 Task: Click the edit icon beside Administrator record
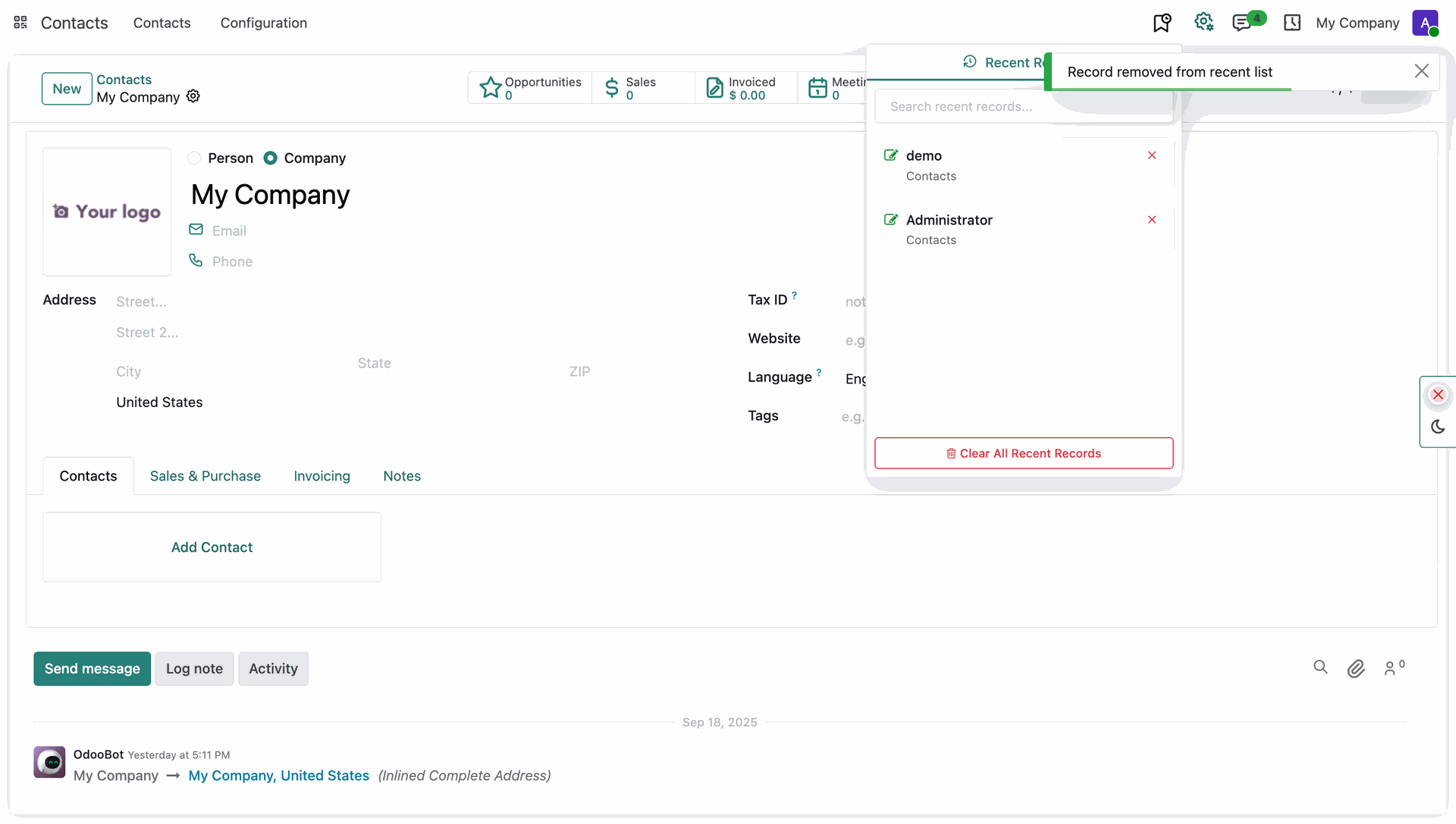click(x=891, y=220)
